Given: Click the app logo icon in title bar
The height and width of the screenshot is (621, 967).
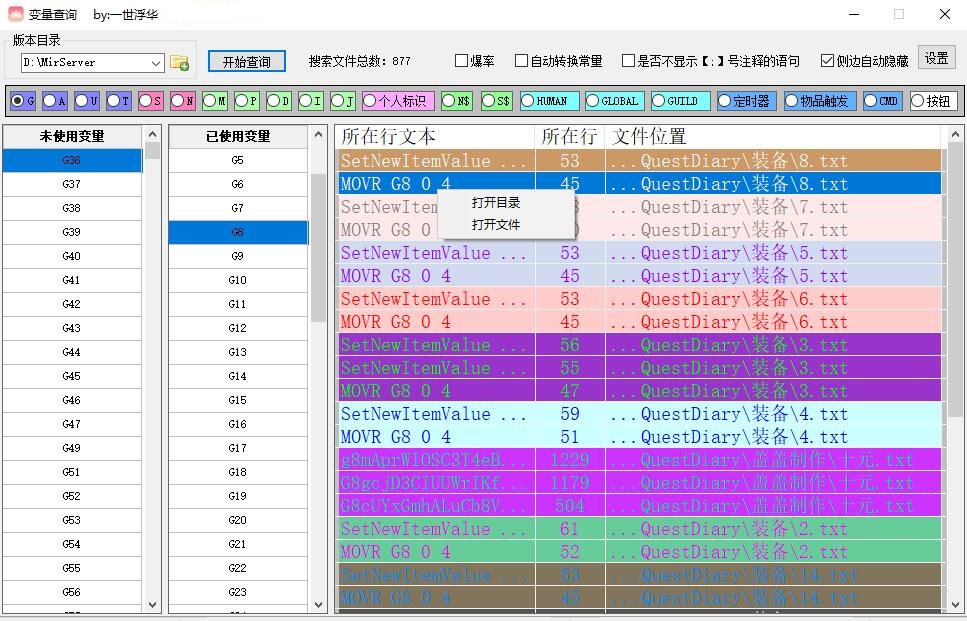Looking at the screenshot, I should pos(15,14).
